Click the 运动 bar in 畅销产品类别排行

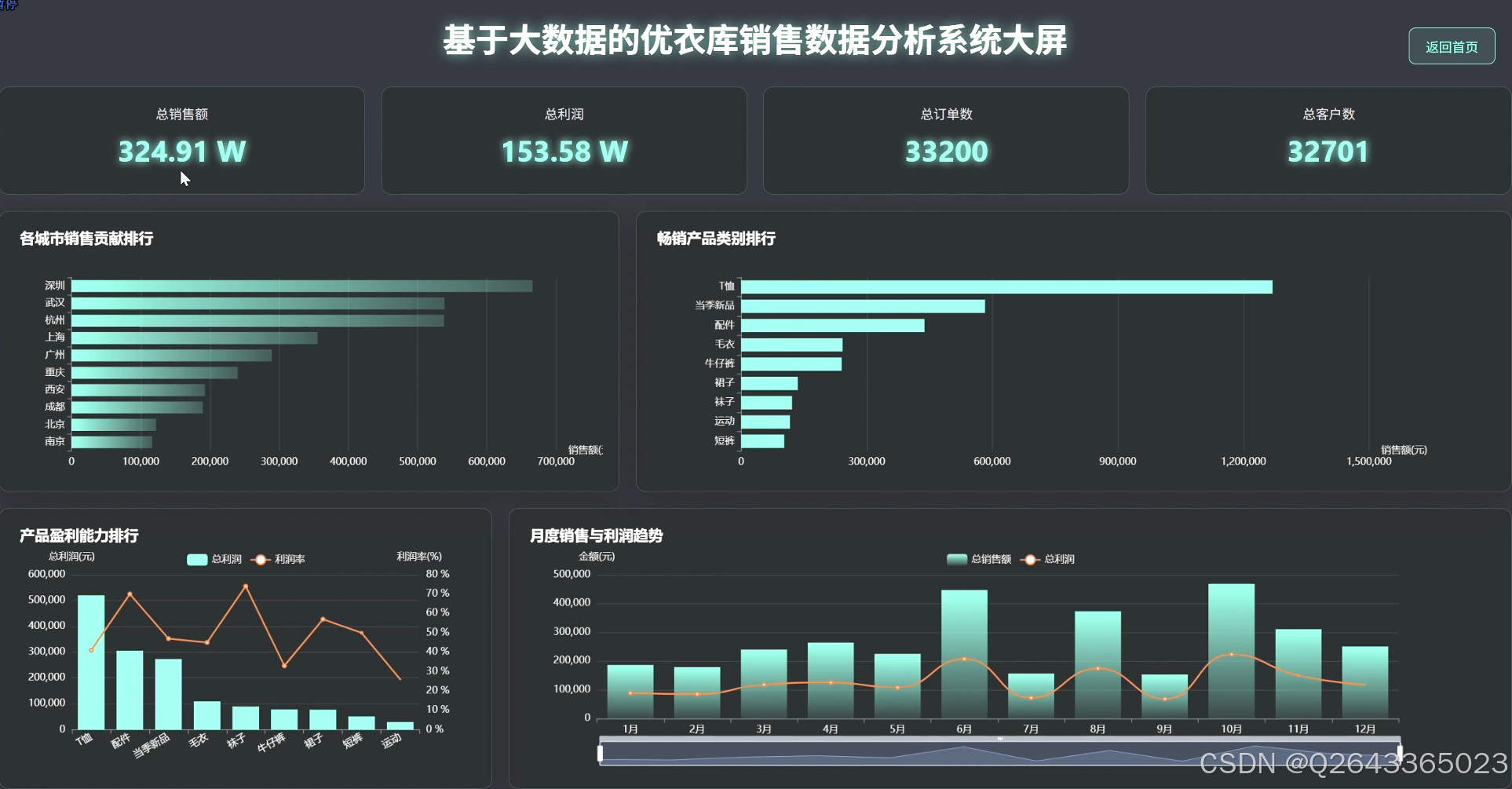click(765, 422)
